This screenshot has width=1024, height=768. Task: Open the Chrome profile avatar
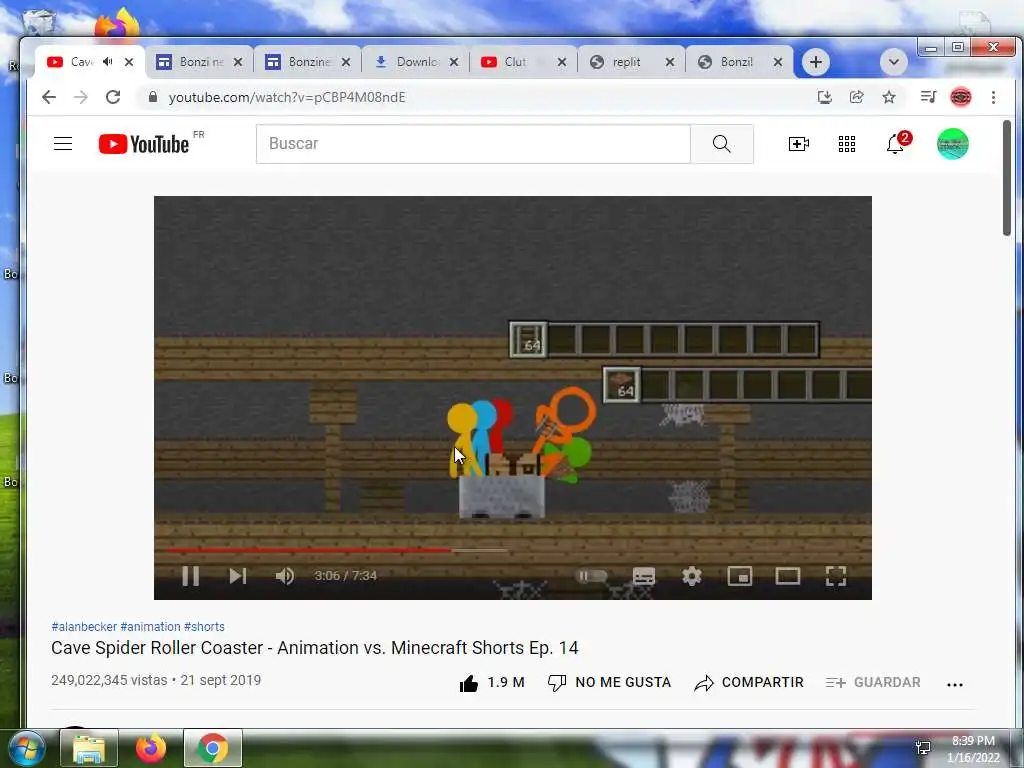(x=961, y=97)
